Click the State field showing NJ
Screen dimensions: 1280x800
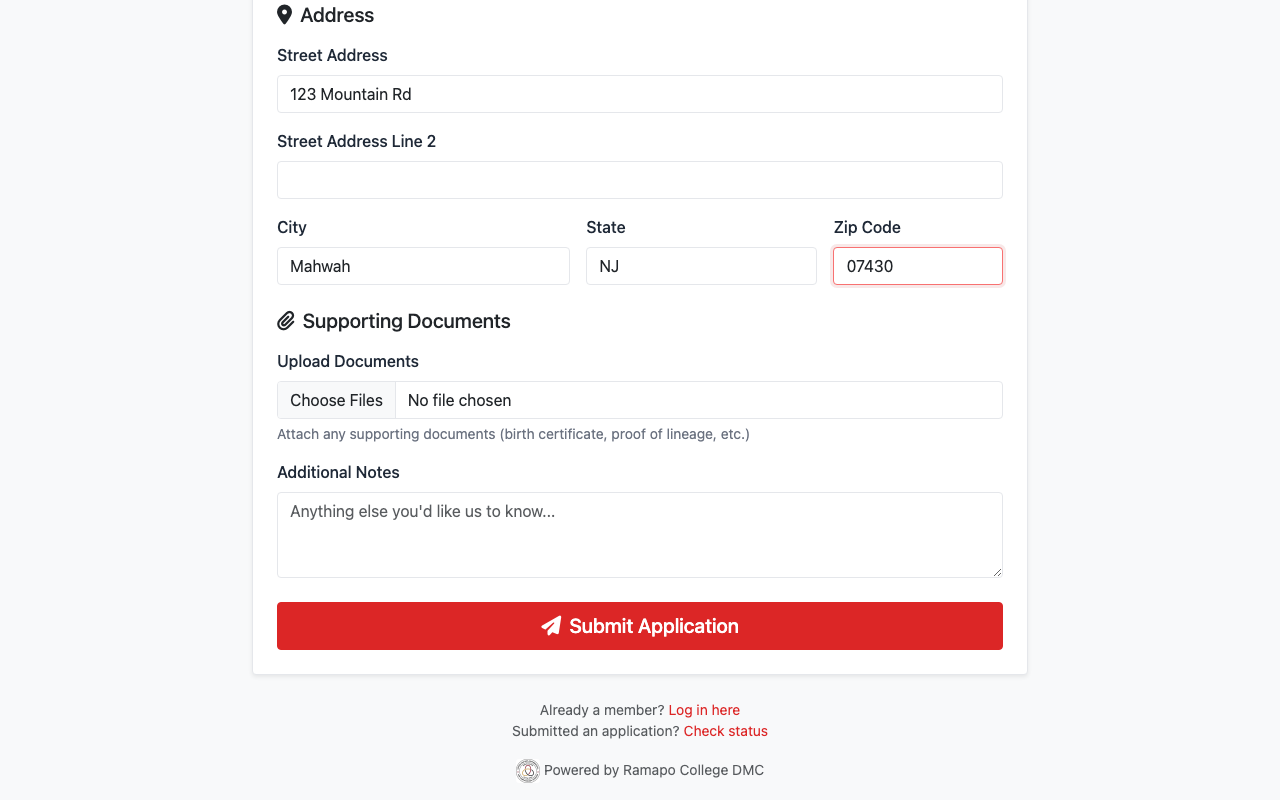click(x=701, y=266)
